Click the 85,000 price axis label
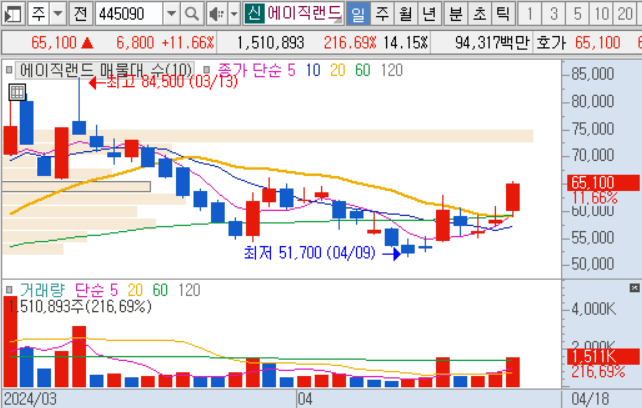 [x=592, y=74]
